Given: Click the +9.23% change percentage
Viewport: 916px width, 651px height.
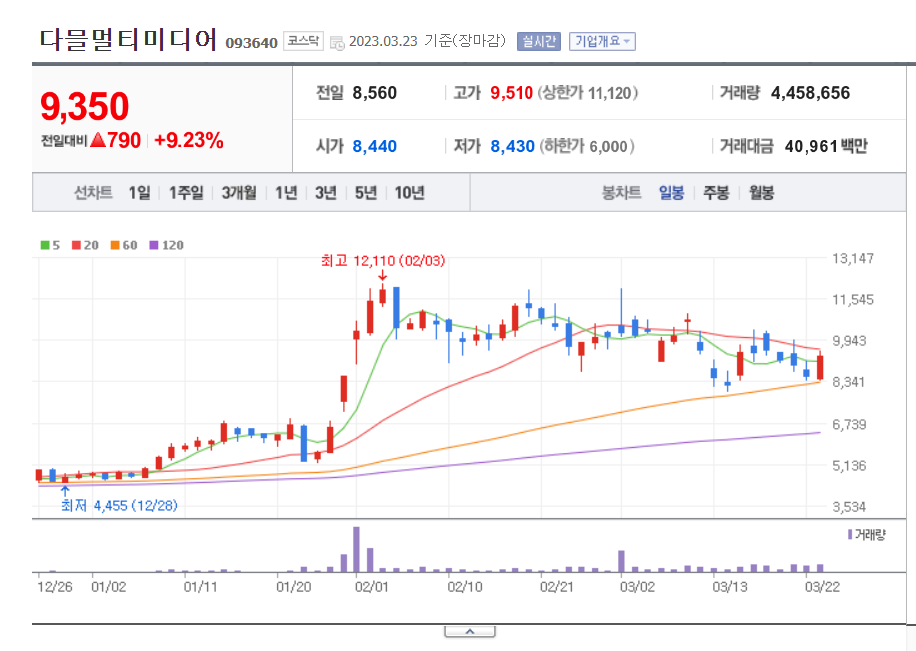Looking at the screenshot, I should (189, 141).
